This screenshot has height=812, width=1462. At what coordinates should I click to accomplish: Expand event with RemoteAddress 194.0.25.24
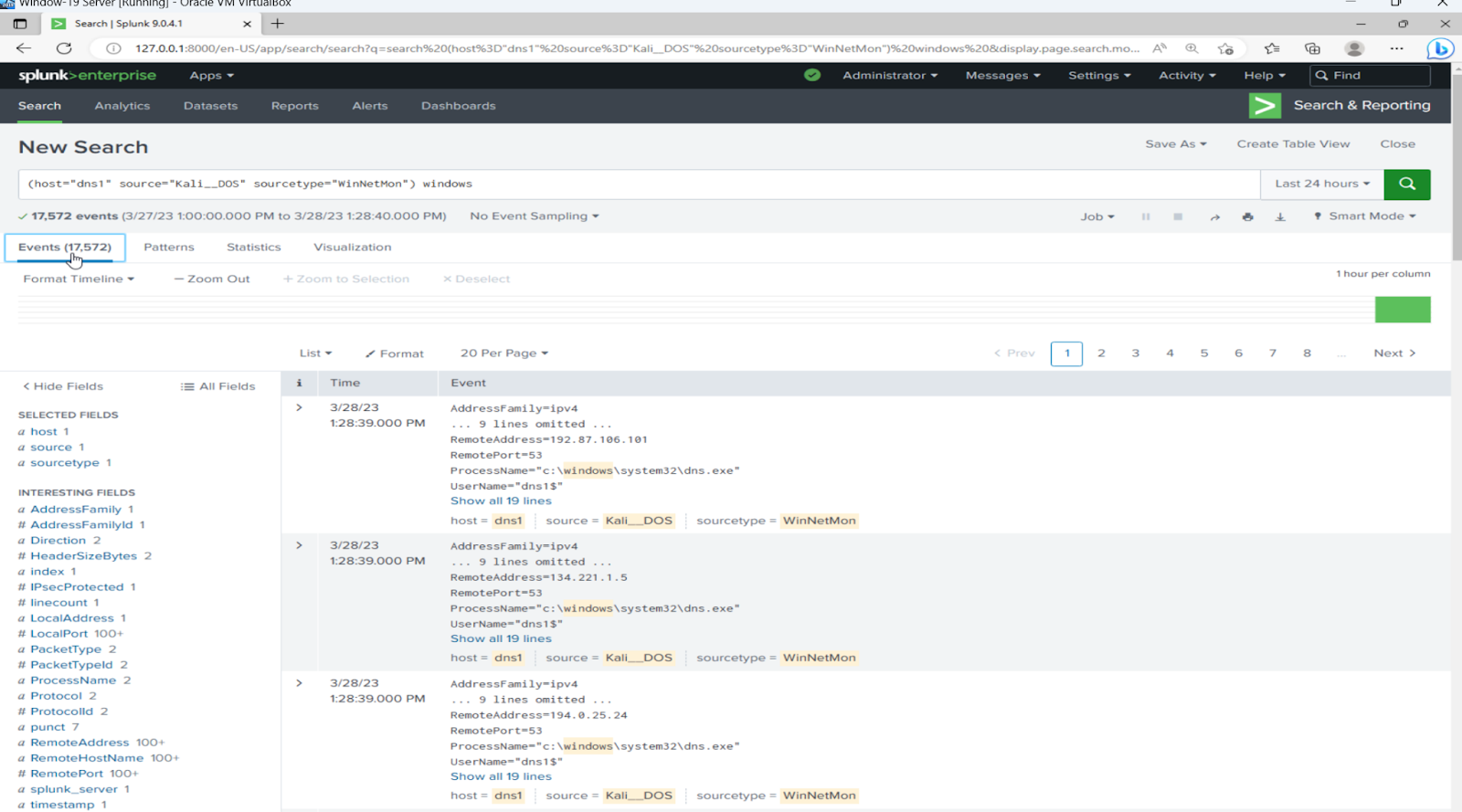299,682
